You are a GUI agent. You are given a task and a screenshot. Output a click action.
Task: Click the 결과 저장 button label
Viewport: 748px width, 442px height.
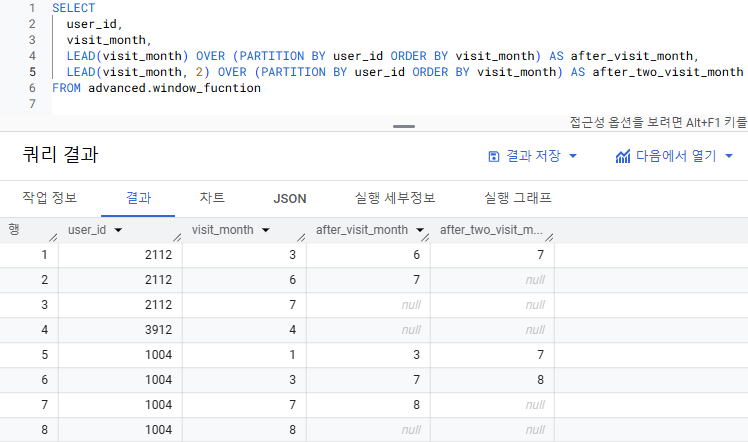pos(533,156)
